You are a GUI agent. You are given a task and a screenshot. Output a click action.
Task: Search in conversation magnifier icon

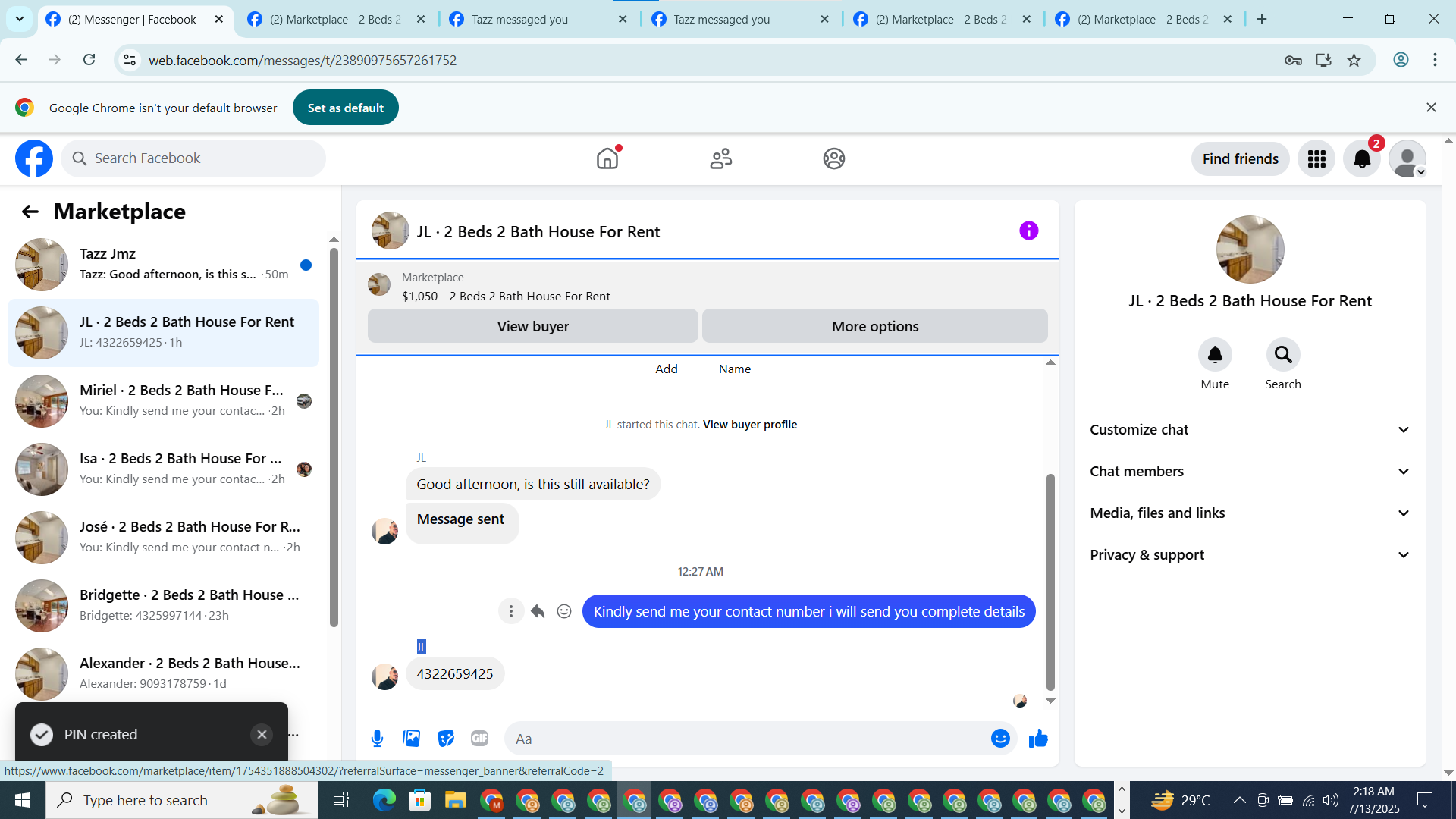[1282, 355]
